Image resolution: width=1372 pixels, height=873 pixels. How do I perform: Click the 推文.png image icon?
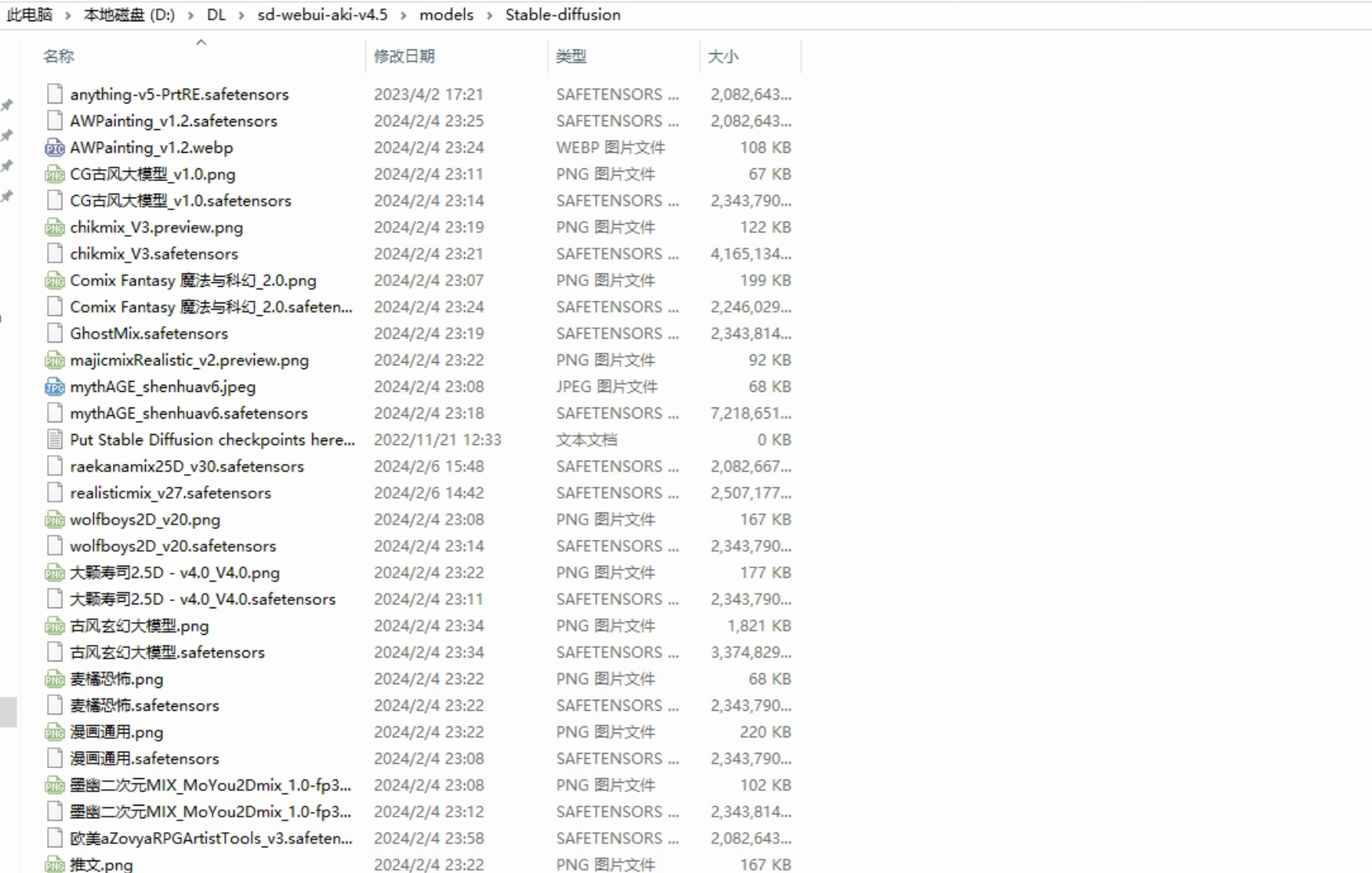(x=54, y=864)
